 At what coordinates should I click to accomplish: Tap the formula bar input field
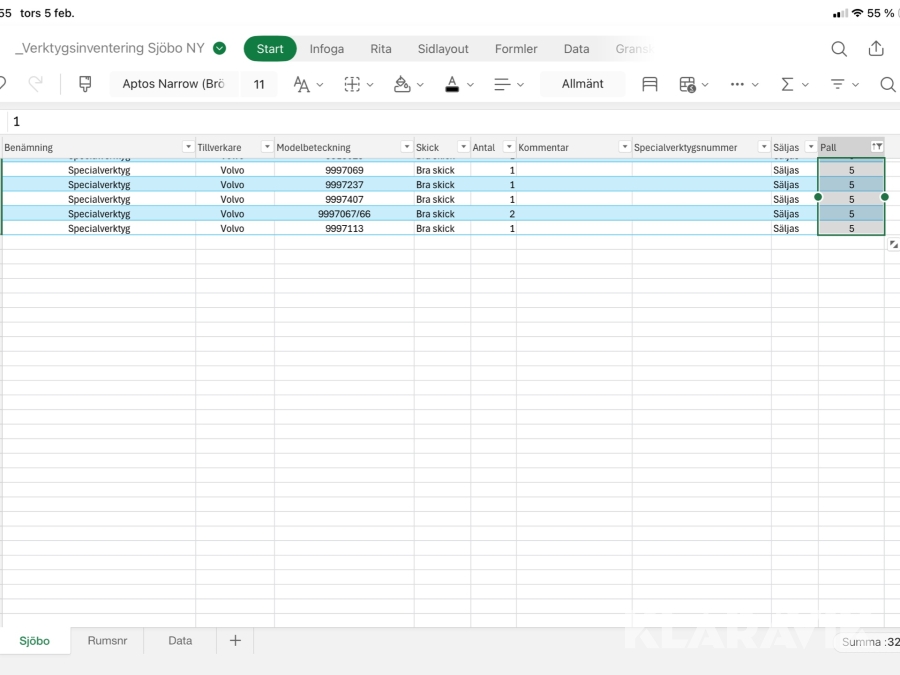pos(450,121)
